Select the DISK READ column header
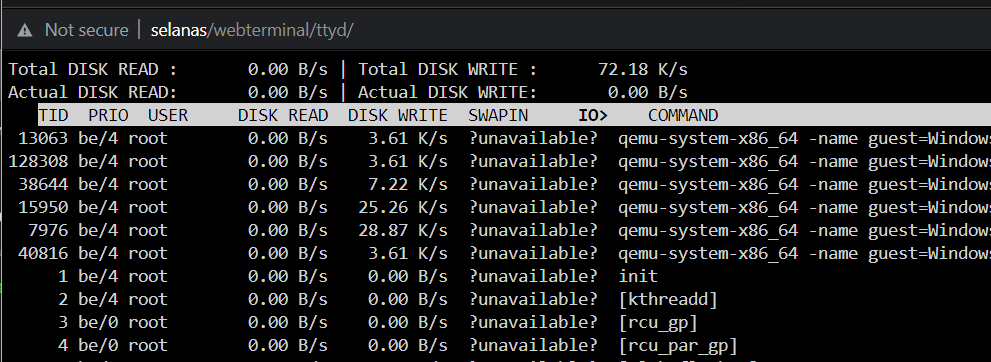Viewport: 991px width, 362px height. click(x=283, y=115)
